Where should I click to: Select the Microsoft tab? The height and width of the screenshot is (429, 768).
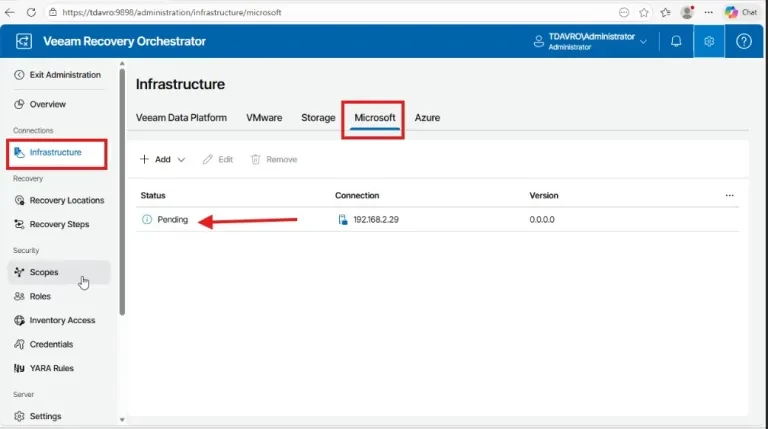coord(375,118)
